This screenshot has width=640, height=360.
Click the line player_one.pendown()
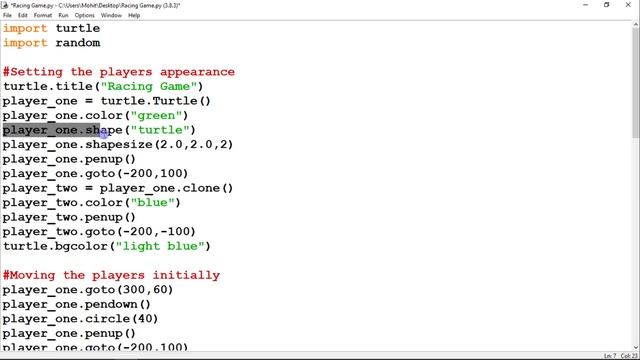click(x=77, y=304)
